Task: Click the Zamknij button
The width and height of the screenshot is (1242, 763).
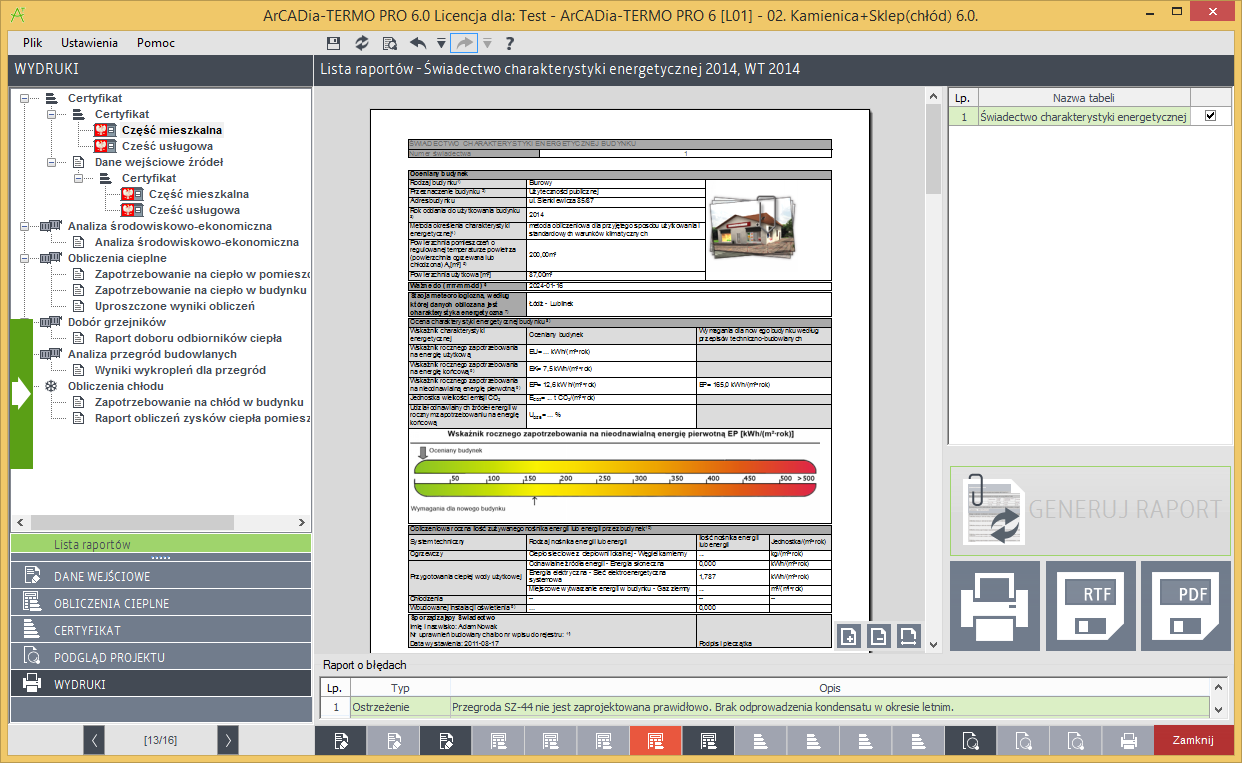Action: coord(1193,741)
